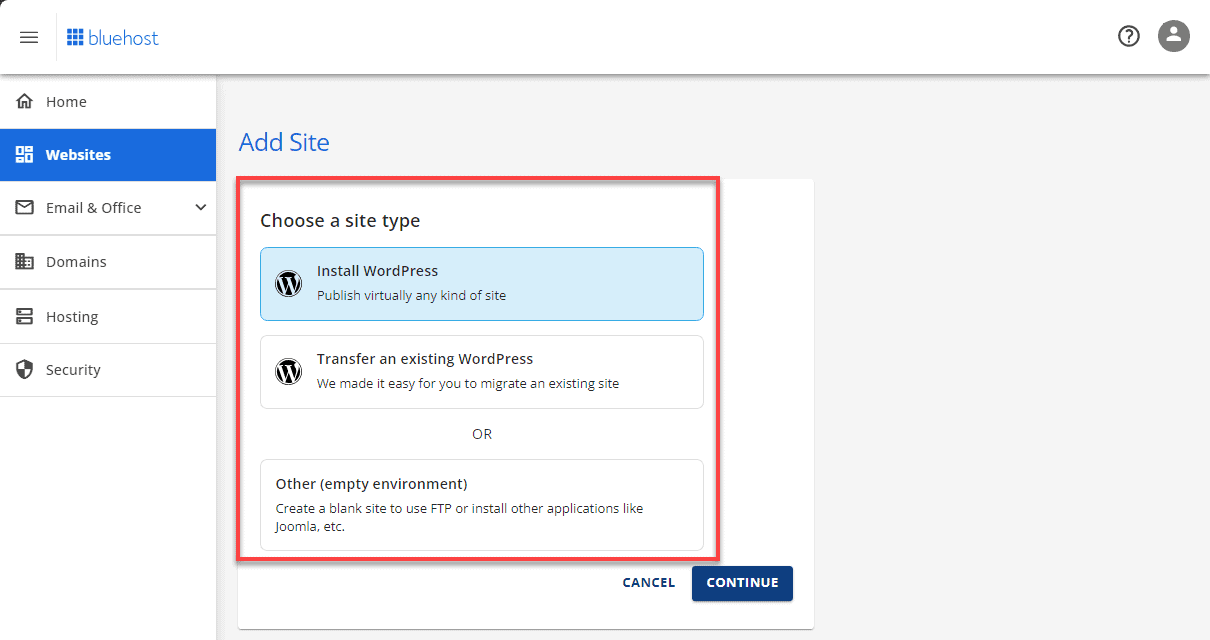Click the Add Site heading
This screenshot has height=640, width=1210.
[x=284, y=142]
